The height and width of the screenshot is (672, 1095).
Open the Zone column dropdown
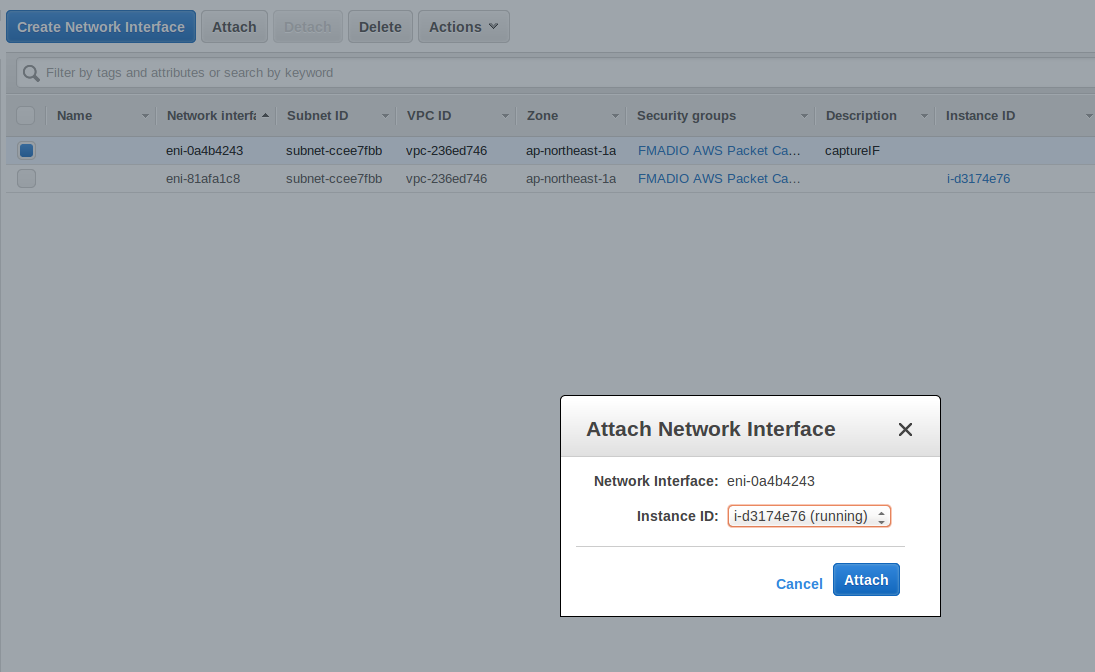coord(614,115)
